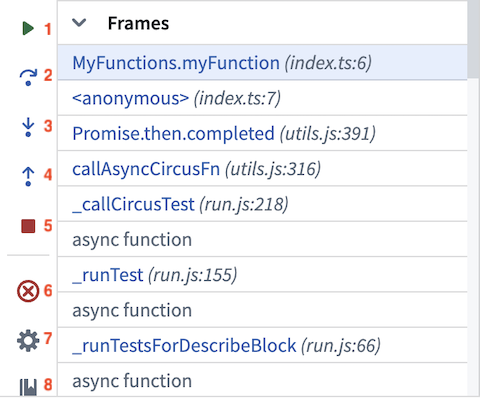Select the Step over debugger icon
Viewport: 480px width, 400px height.
pos(28,77)
